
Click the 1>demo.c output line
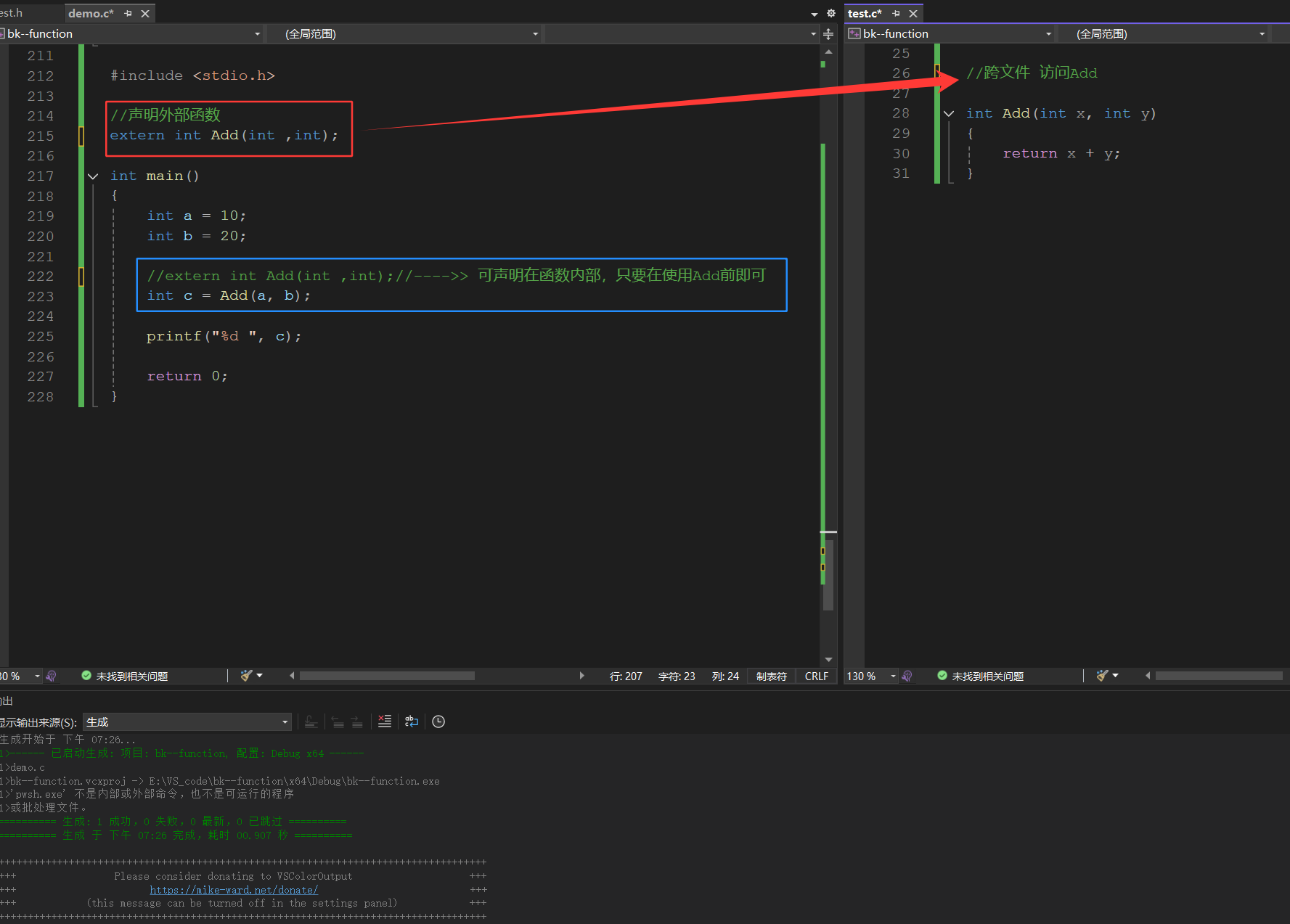click(23, 768)
